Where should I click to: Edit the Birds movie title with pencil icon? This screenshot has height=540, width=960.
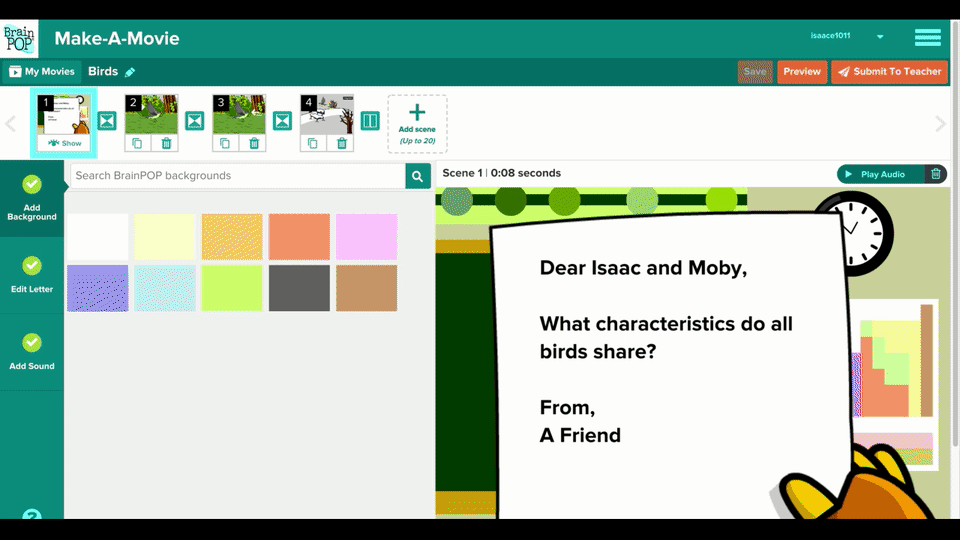(130, 72)
